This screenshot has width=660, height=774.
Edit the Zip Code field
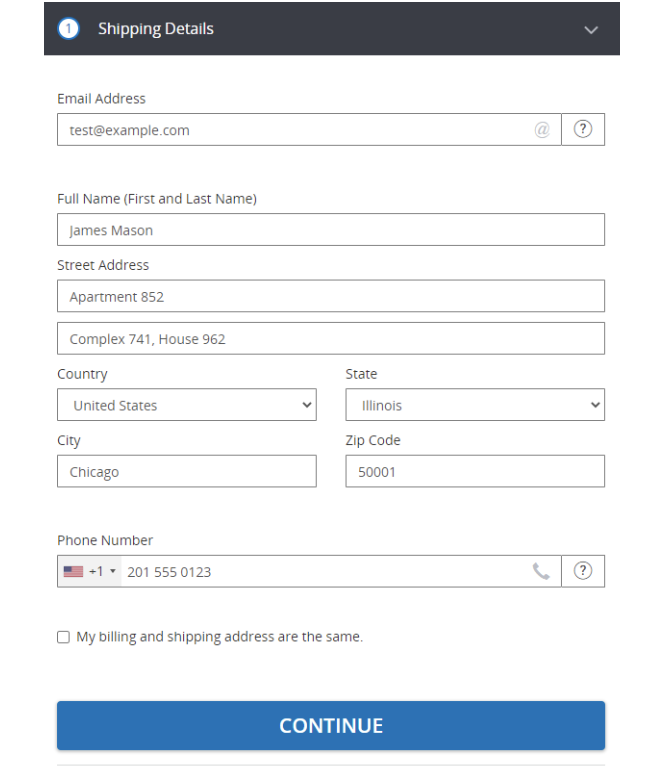475,472
